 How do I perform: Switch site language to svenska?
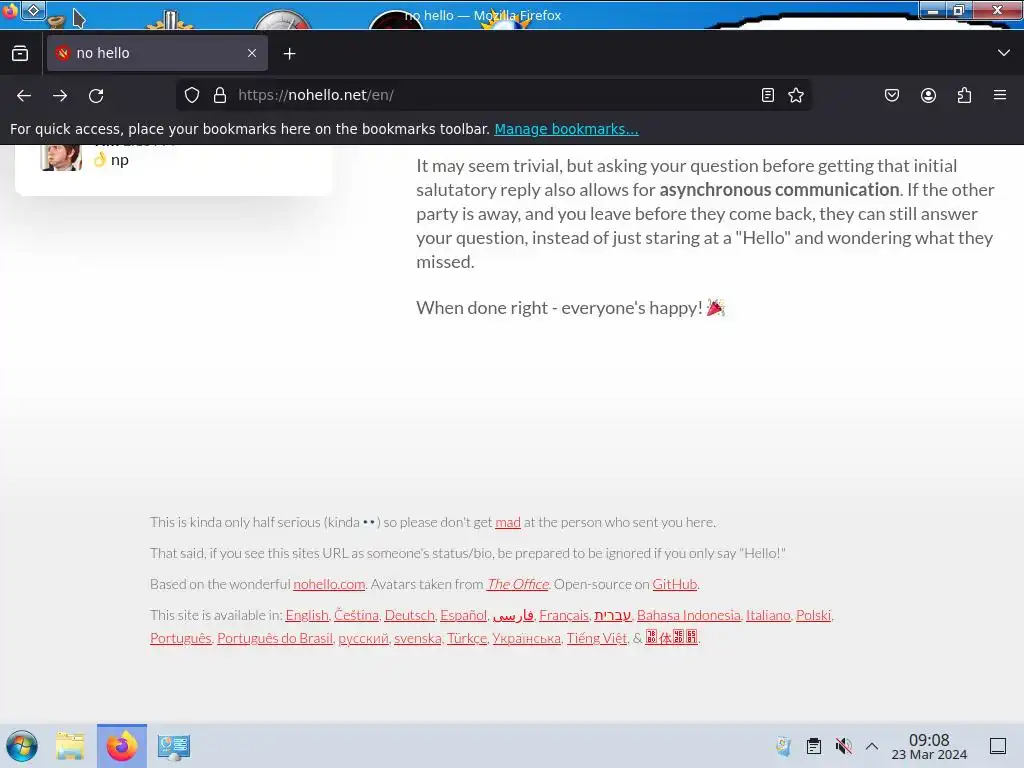[x=418, y=638]
